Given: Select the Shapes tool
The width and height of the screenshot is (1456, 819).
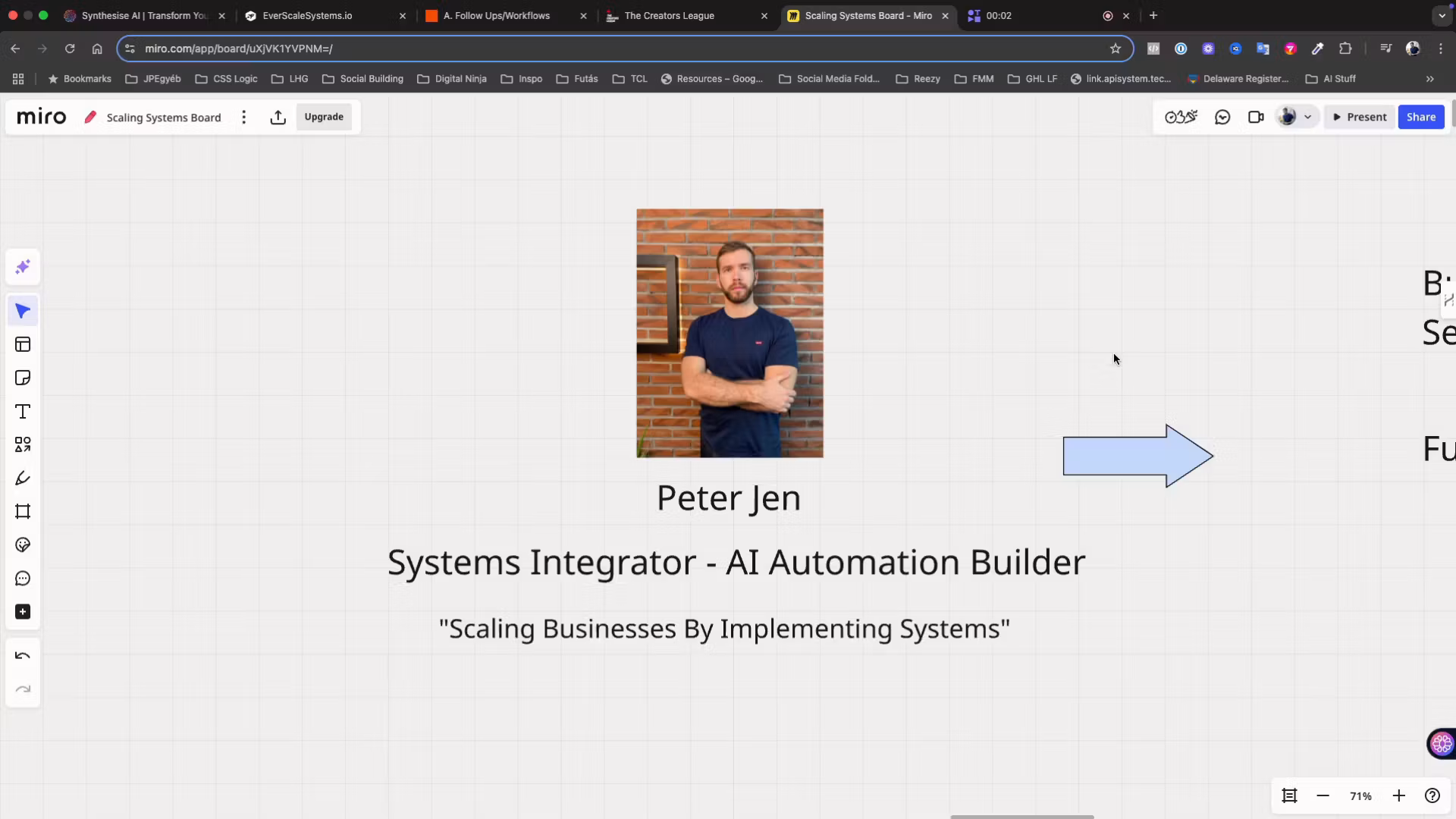Looking at the screenshot, I should pos(23,444).
